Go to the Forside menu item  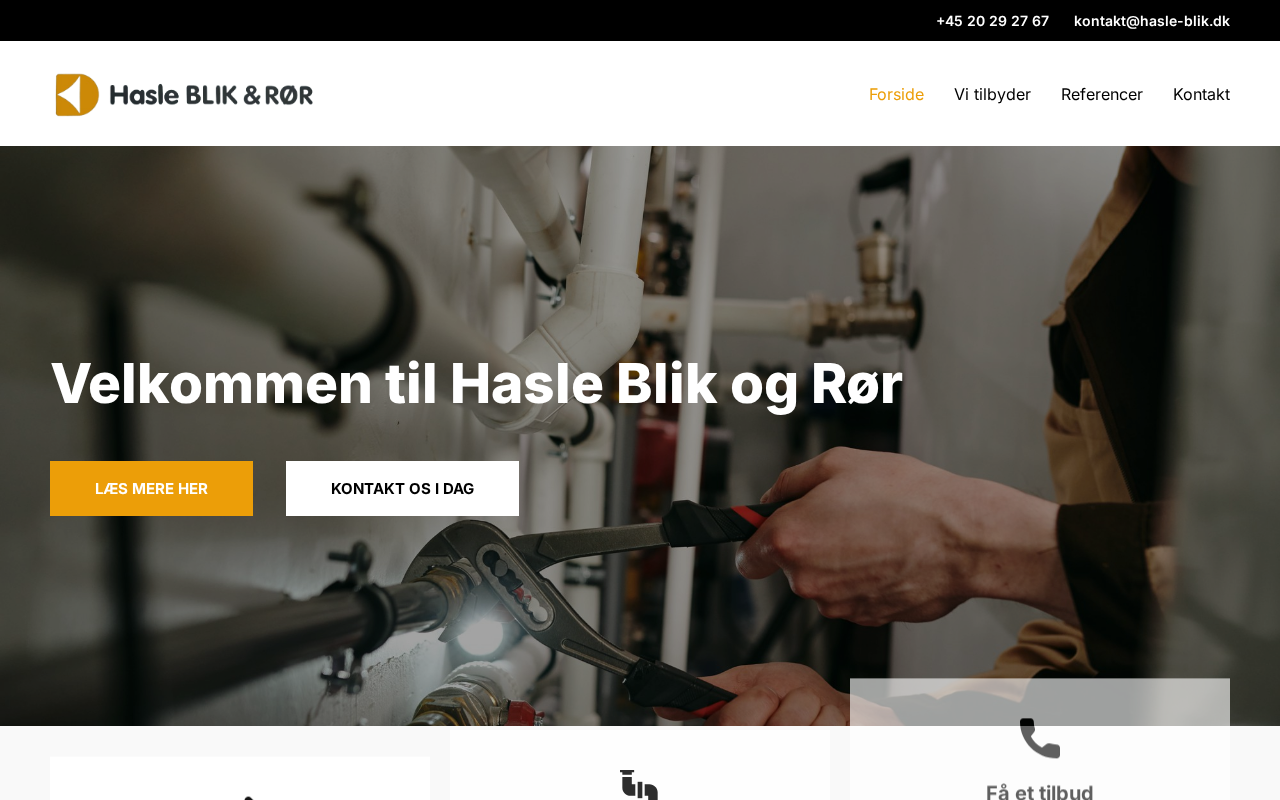(x=896, y=94)
